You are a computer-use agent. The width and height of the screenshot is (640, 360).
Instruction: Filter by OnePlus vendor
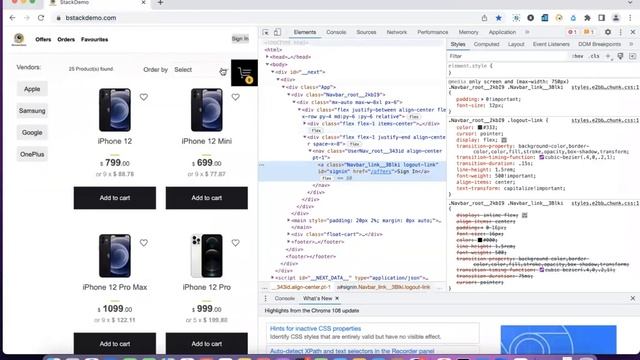[32, 154]
